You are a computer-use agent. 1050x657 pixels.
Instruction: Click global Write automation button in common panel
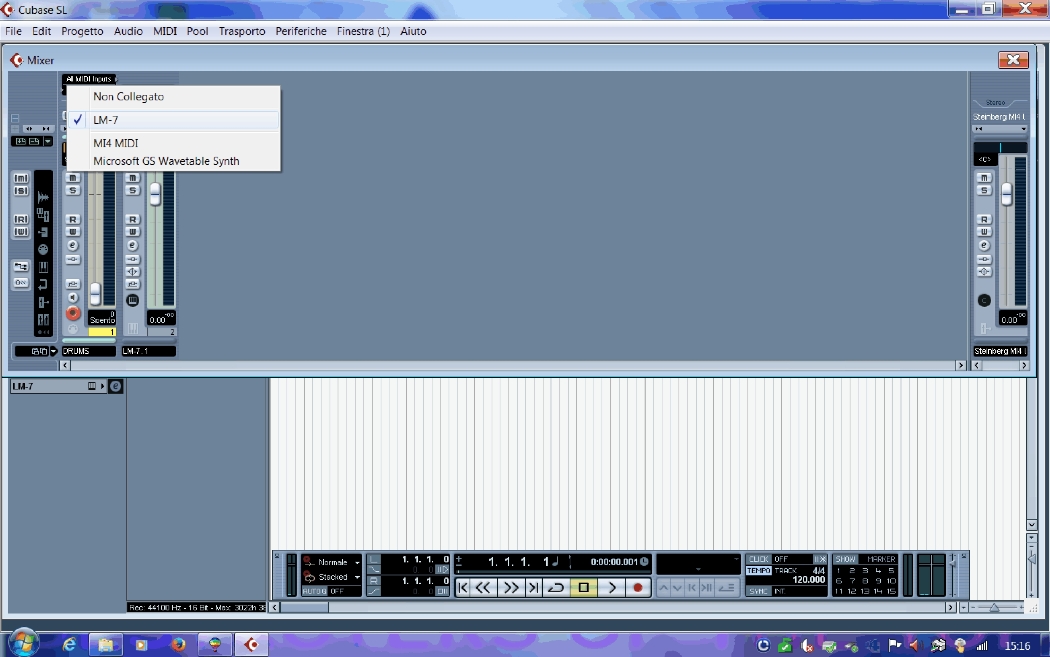point(21,232)
